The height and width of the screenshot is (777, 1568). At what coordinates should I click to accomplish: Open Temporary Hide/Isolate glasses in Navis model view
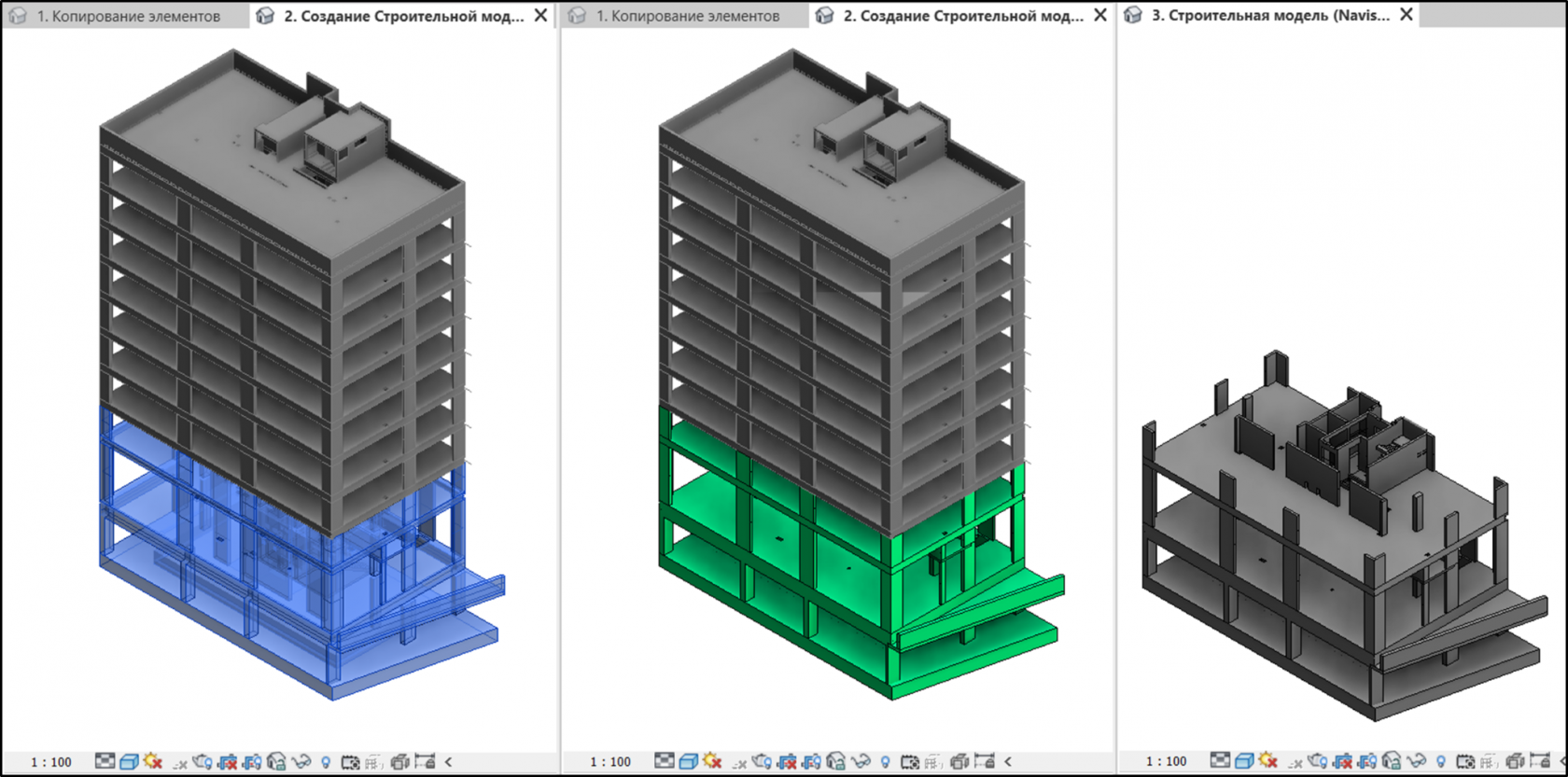(x=1416, y=760)
